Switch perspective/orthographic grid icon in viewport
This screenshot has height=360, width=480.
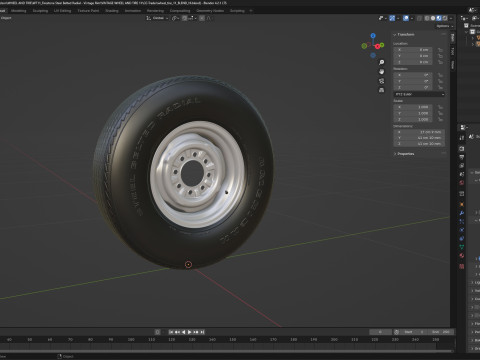pyautogui.click(x=381, y=90)
